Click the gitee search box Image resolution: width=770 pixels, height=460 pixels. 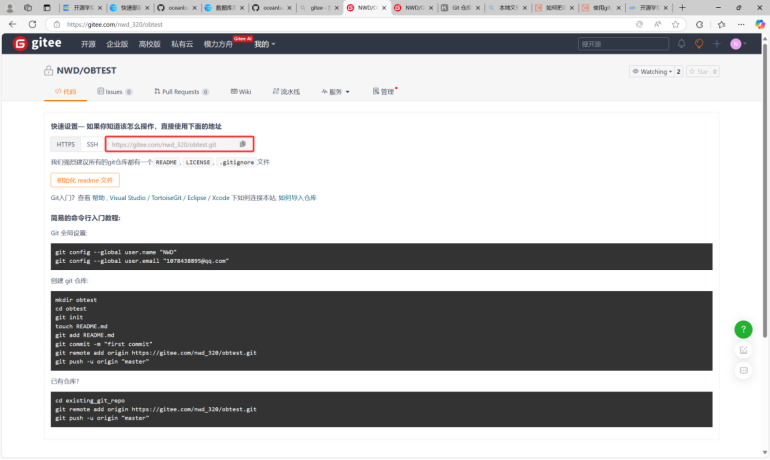point(623,44)
